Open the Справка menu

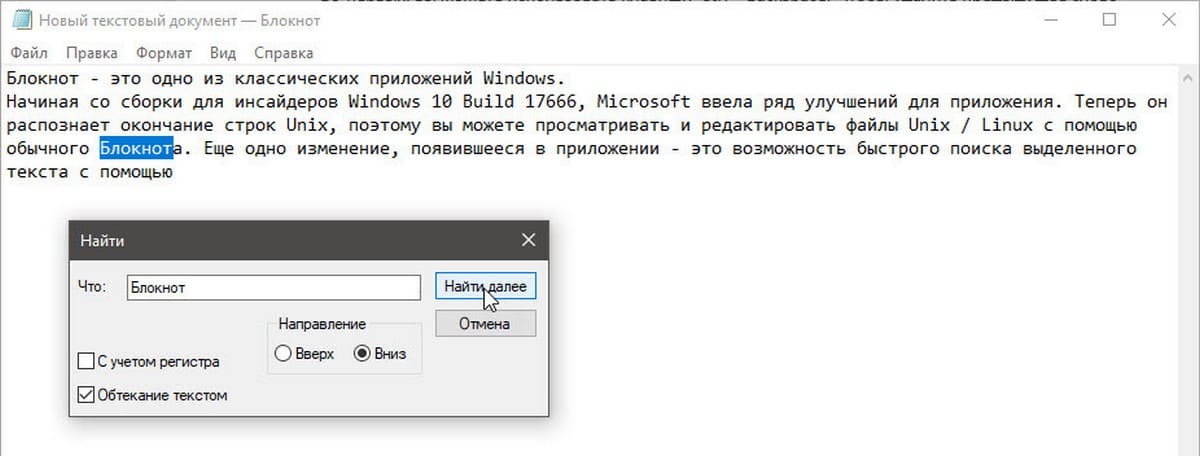283,53
